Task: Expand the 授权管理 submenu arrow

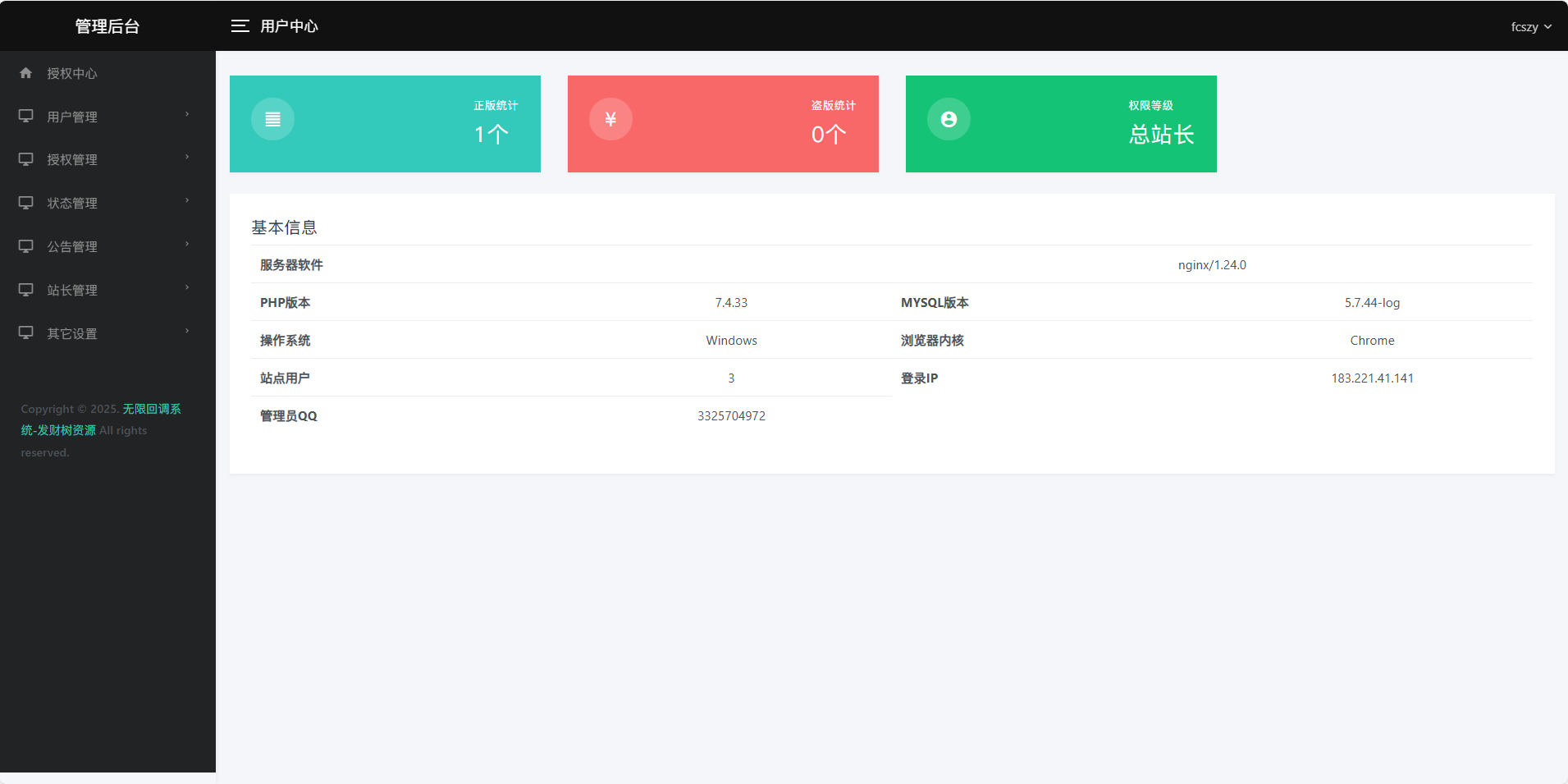Action: (187, 157)
